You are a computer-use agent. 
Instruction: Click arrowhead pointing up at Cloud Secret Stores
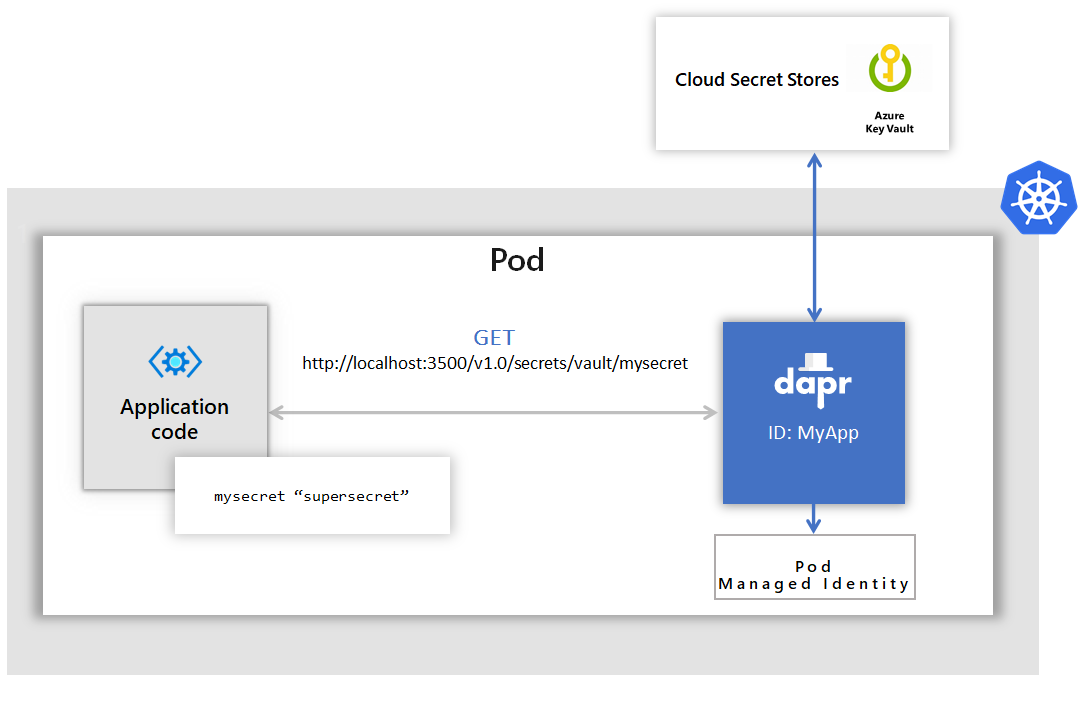click(815, 159)
